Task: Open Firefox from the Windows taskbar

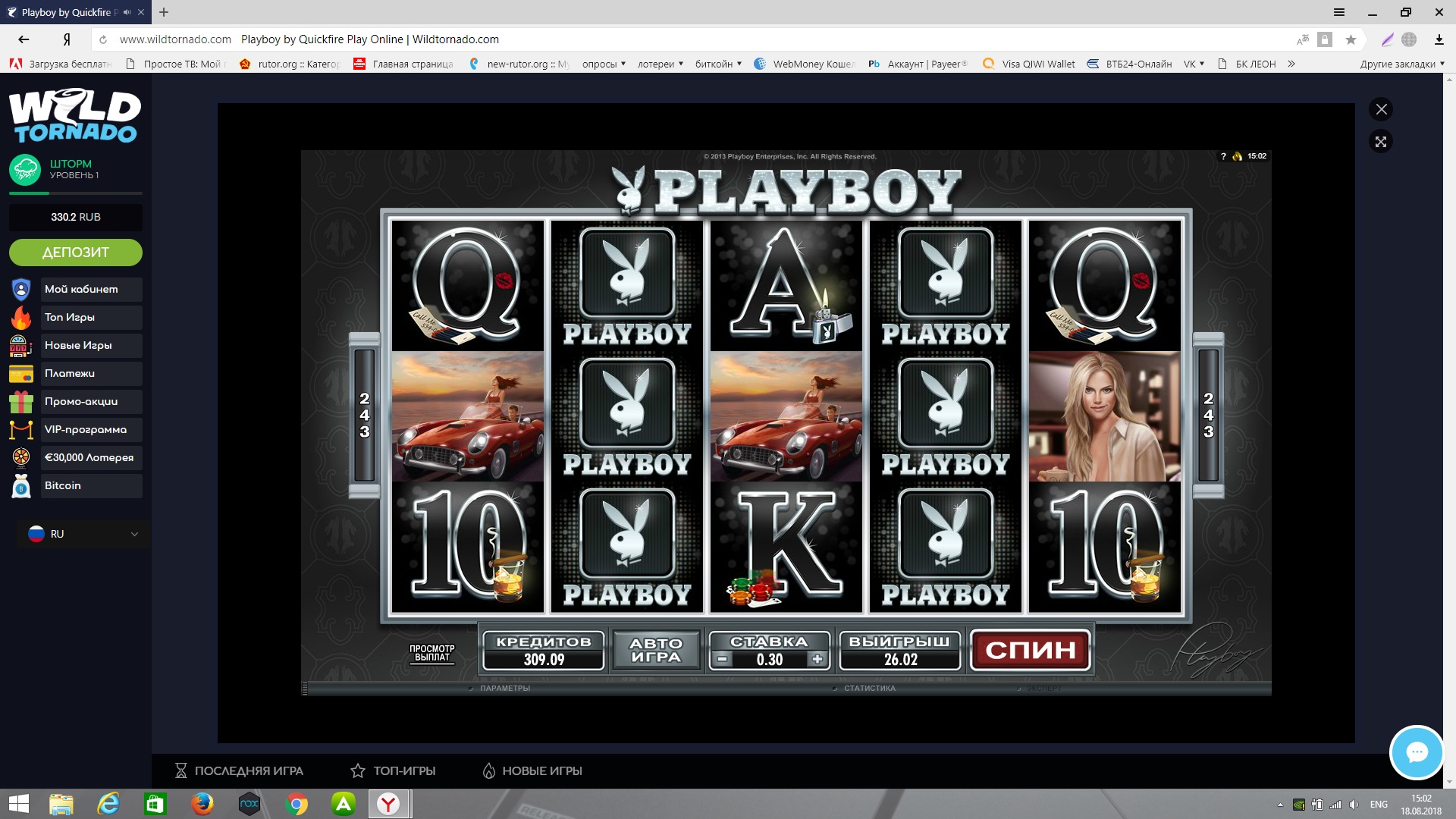Action: [x=202, y=804]
